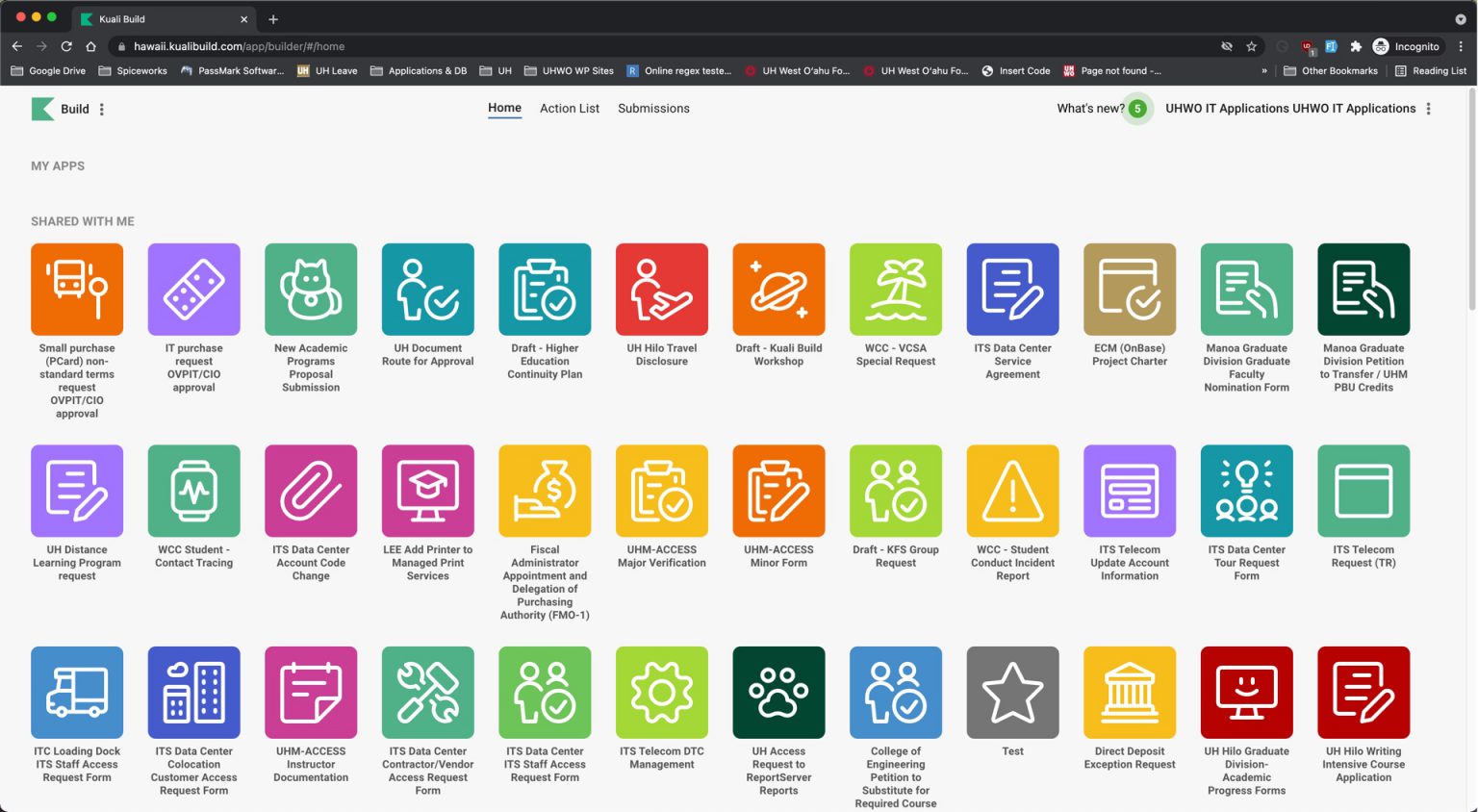Show hidden bookmarks with the chevron

tap(1264, 71)
